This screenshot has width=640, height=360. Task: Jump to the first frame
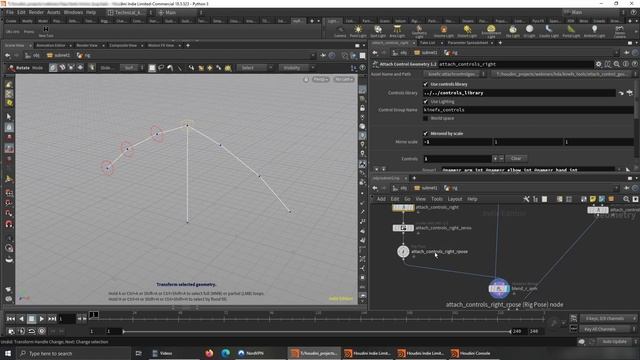tap(11, 318)
